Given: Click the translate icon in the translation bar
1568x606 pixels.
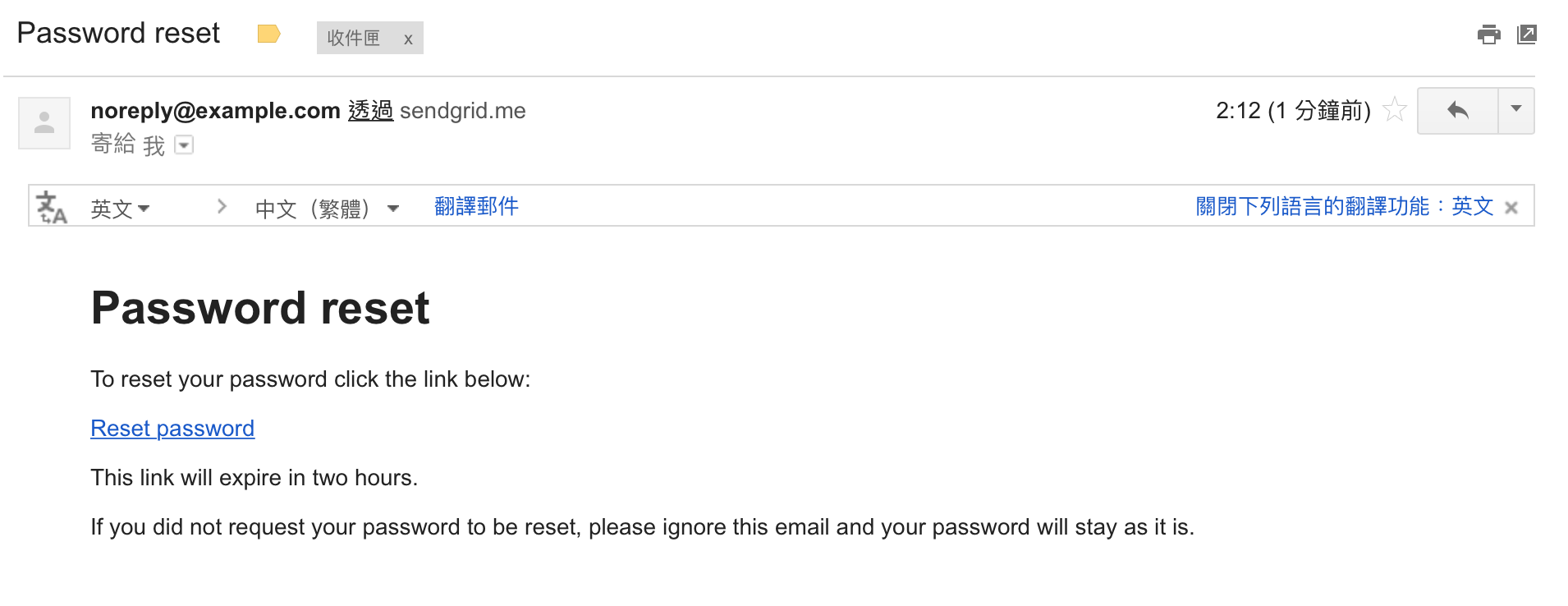Looking at the screenshot, I should point(52,208).
